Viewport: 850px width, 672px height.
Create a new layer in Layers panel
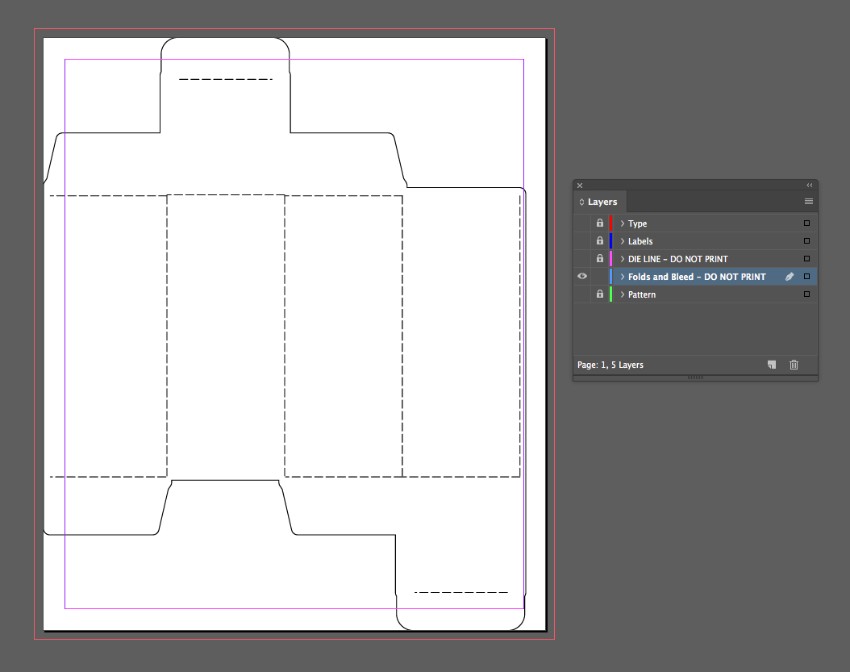[771, 365]
